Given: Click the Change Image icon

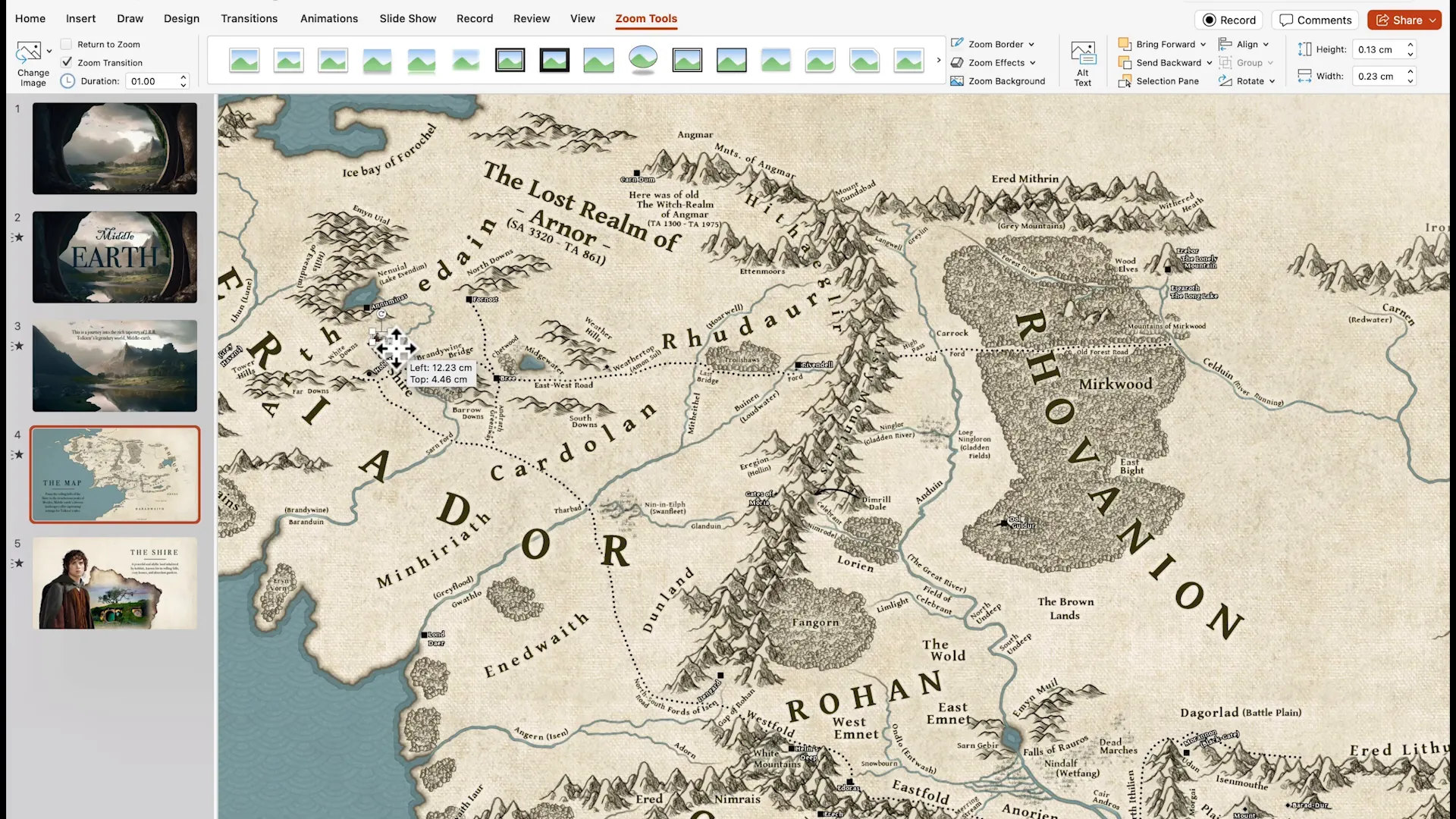Looking at the screenshot, I should (x=29, y=52).
